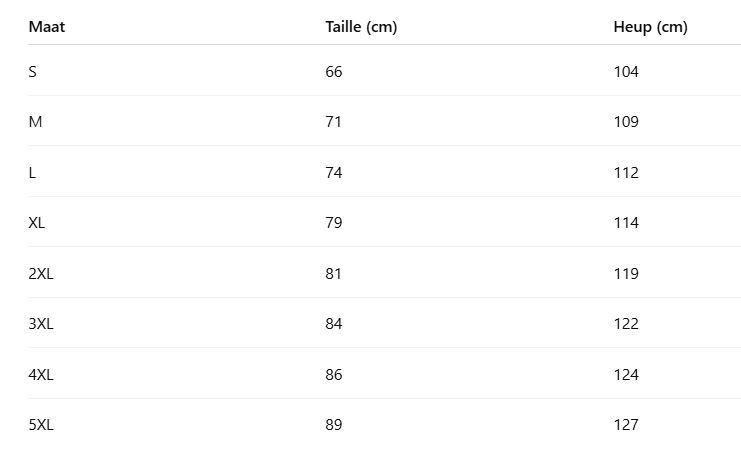Screen dimensions: 741x468
Task: Click hip value 112 for size L
Action: point(626,173)
